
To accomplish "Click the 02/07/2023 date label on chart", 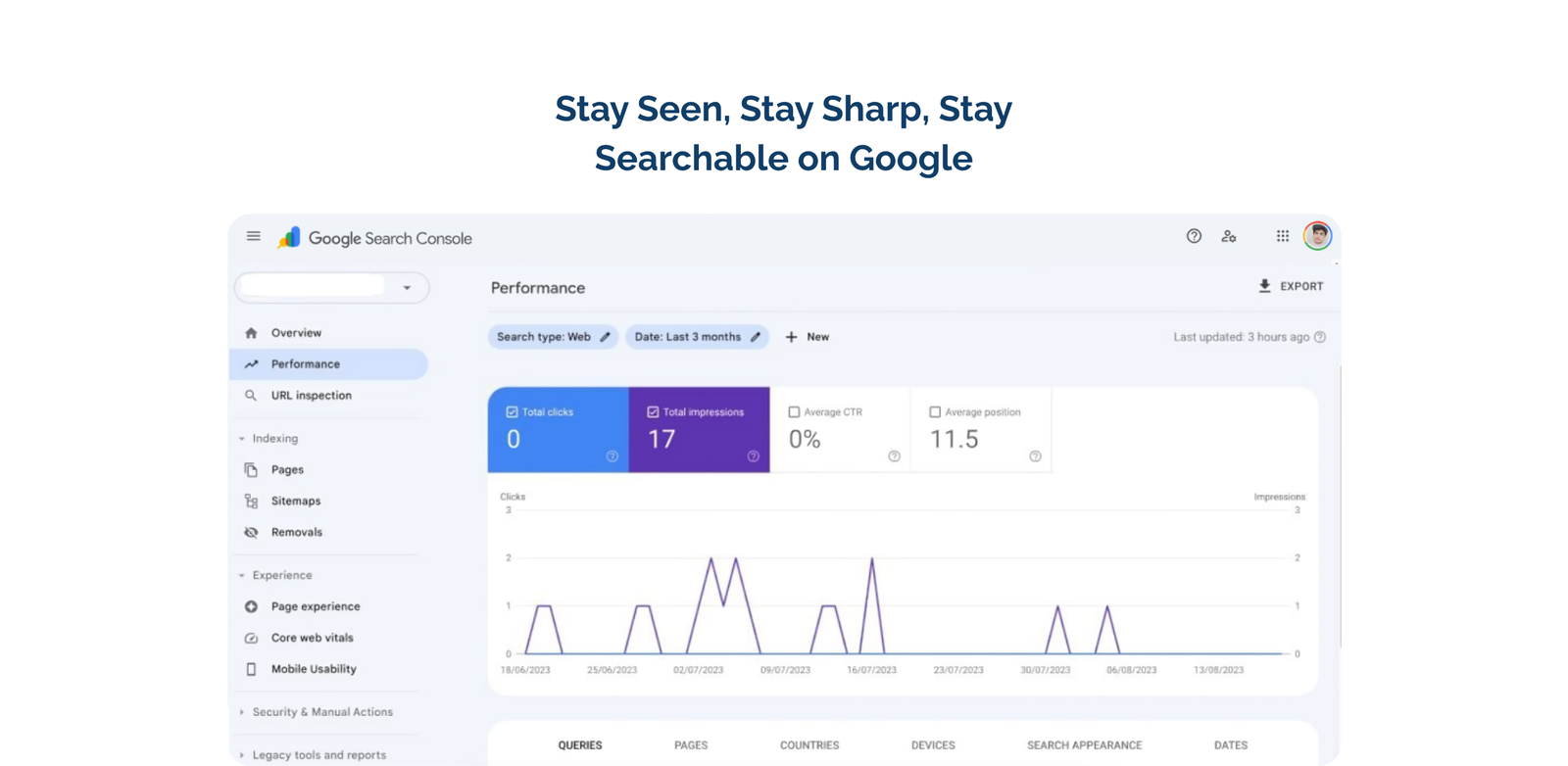I will 698,671.
